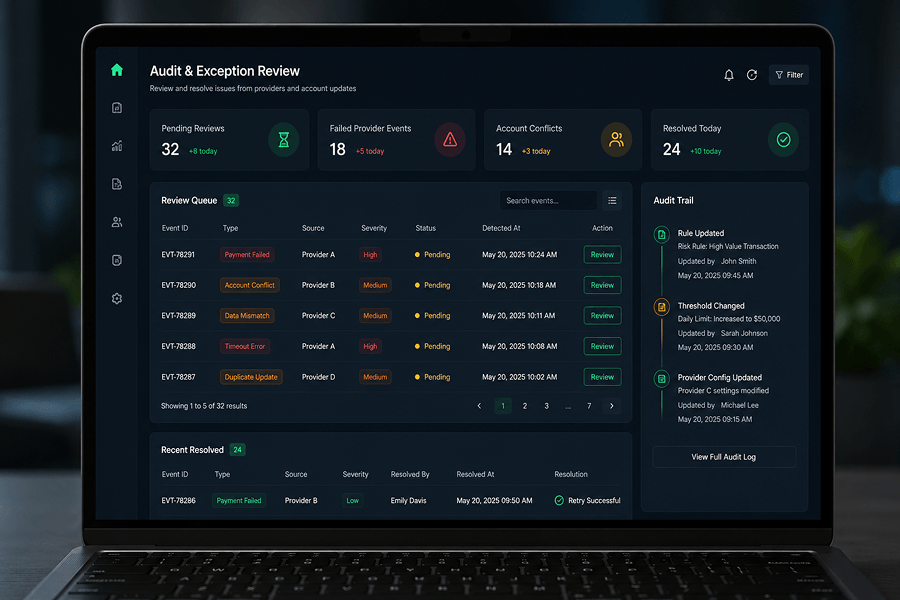Click Emily Davis in Resolved By
The image size is (900, 600).
click(x=409, y=501)
